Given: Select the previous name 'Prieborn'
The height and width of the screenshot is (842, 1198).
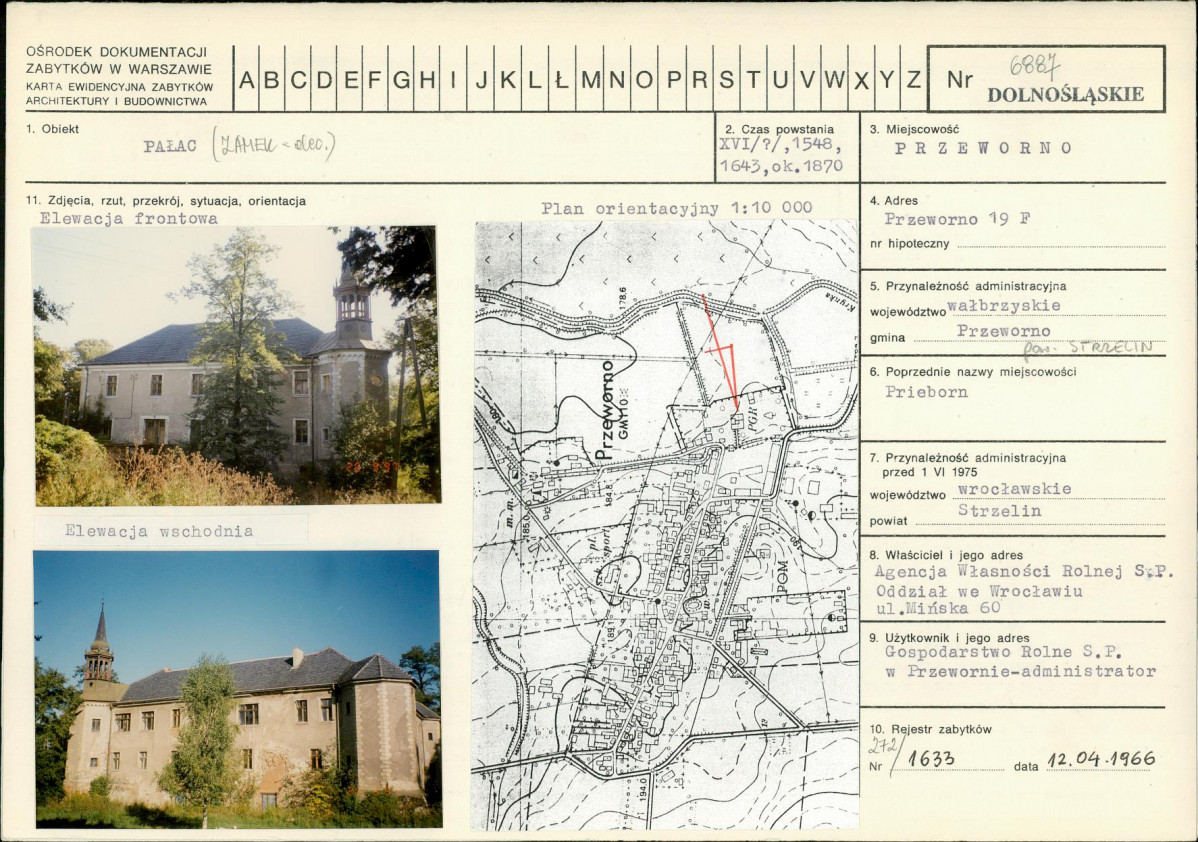Looking at the screenshot, I should tap(925, 391).
